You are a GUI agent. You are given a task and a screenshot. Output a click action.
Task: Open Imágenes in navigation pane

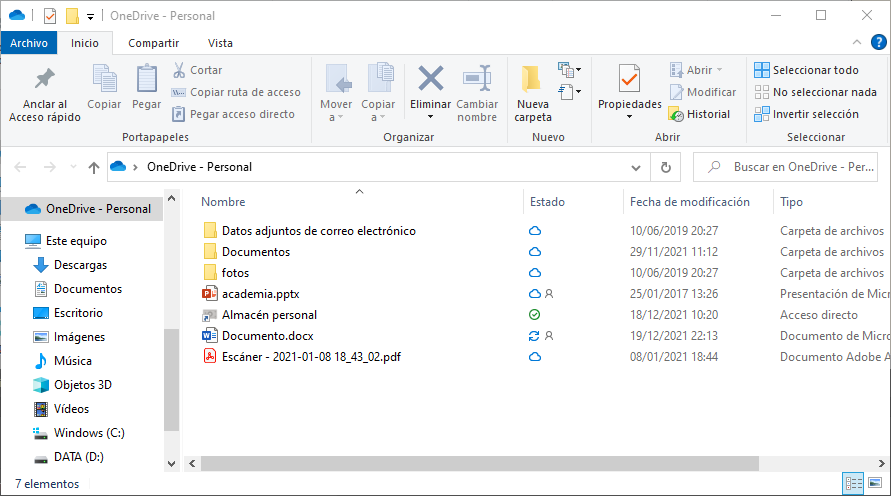[69, 337]
